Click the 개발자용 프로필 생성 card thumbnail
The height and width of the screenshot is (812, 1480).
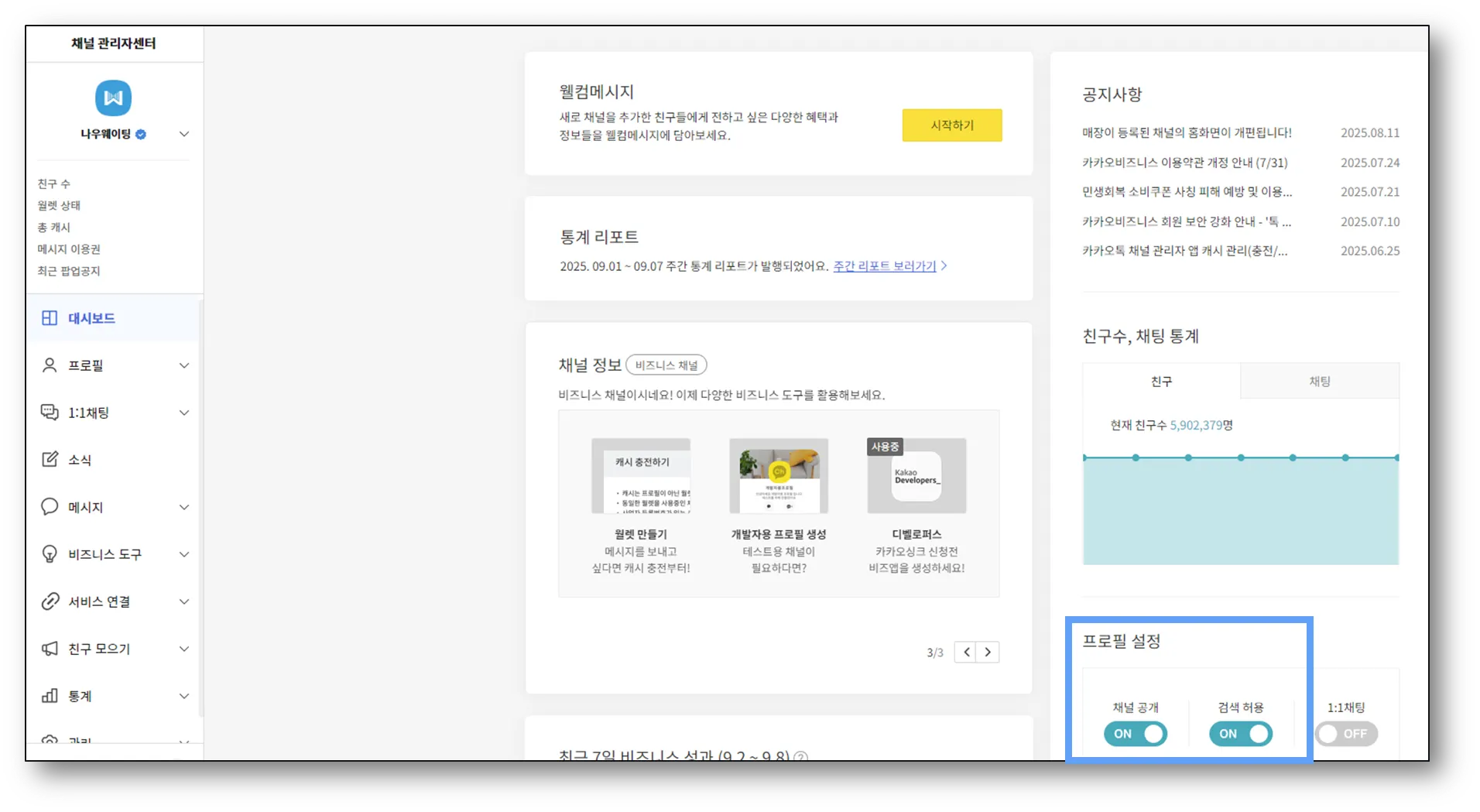779,475
